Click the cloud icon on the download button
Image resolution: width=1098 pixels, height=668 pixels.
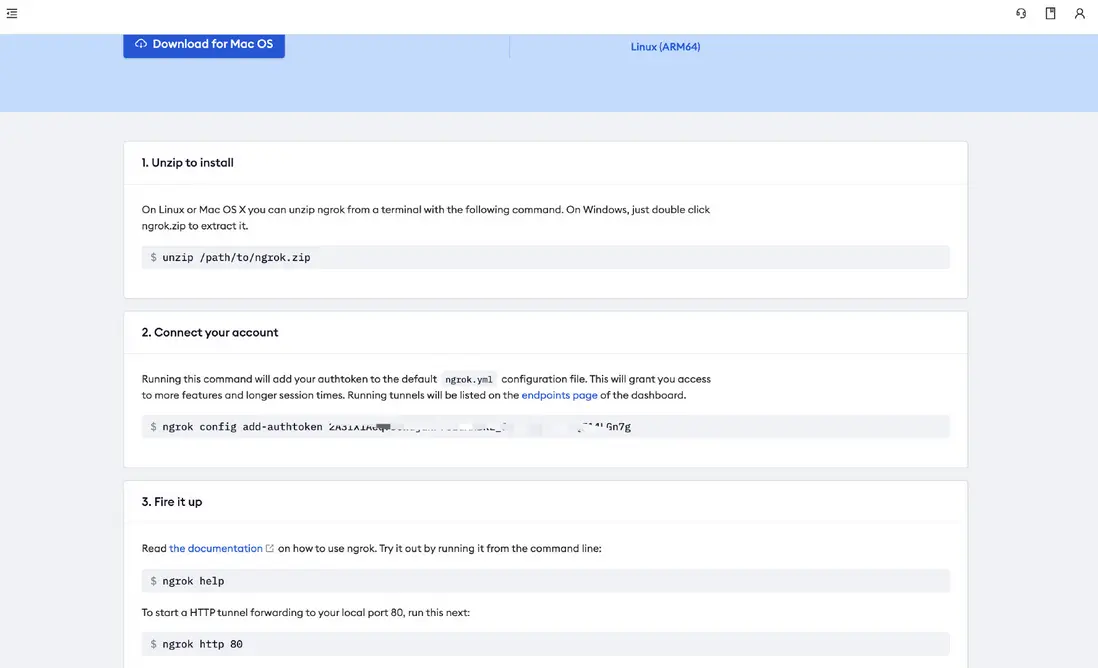point(141,44)
